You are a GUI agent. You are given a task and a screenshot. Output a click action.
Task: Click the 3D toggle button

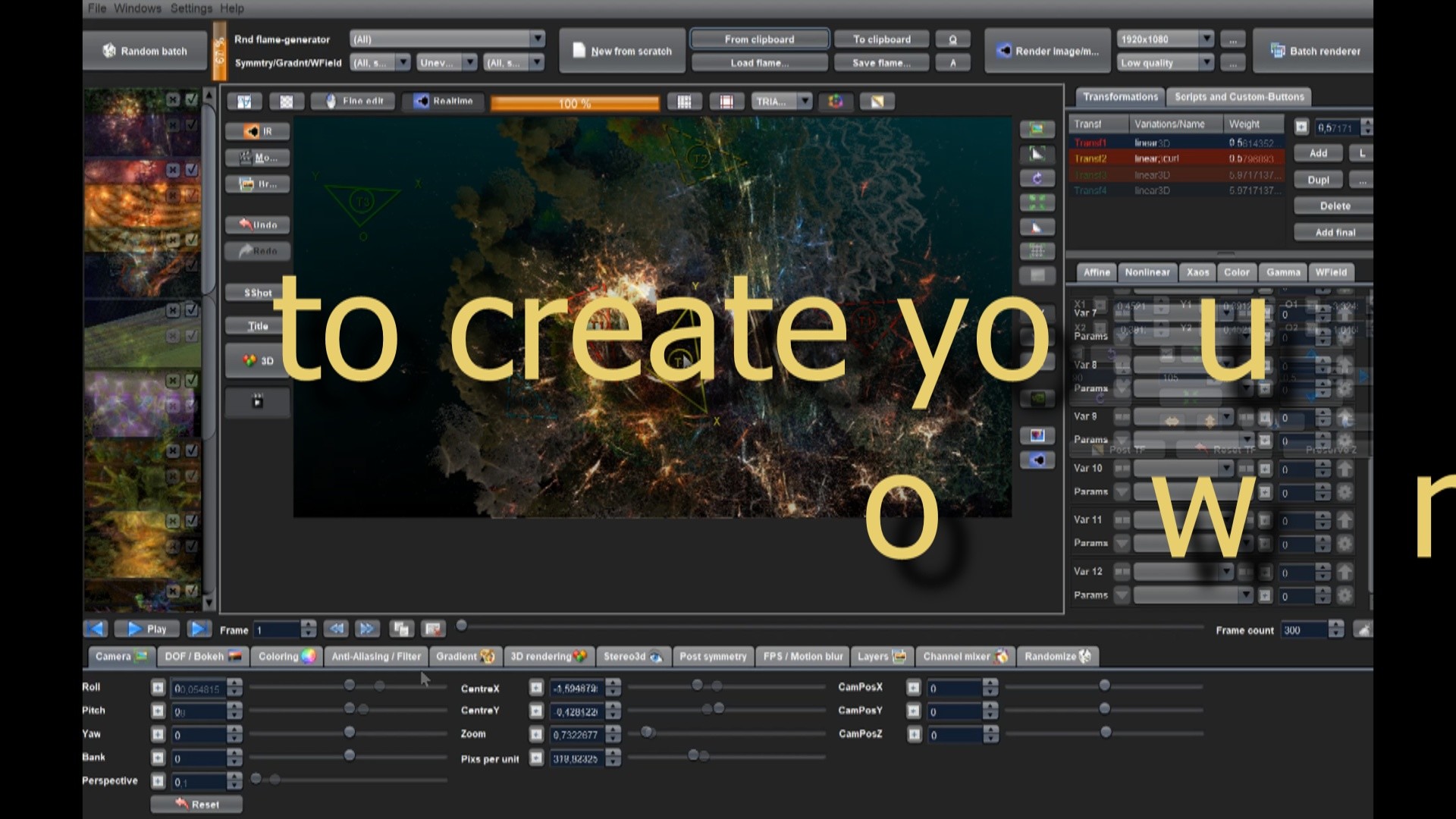point(258,361)
